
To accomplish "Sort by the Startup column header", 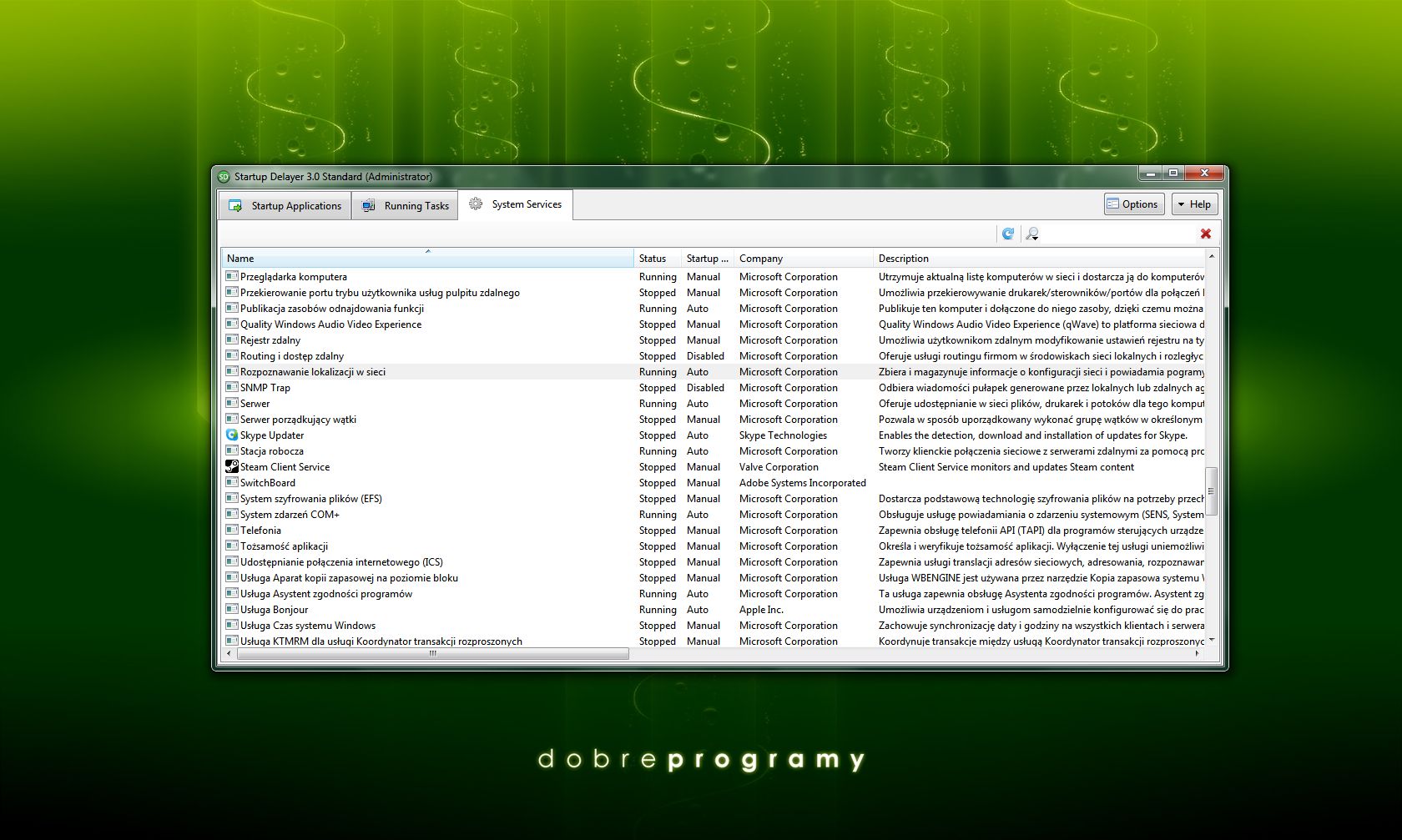I will (708, 259).
